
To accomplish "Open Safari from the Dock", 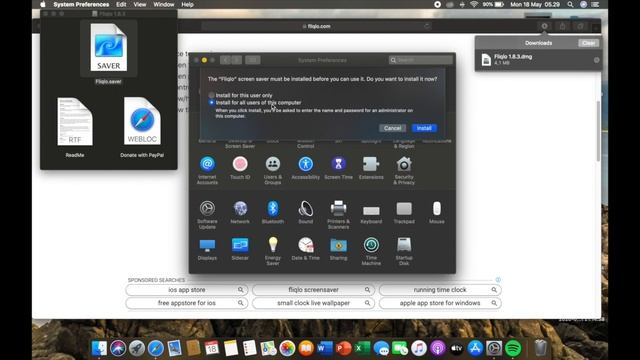I will point(156,348).
